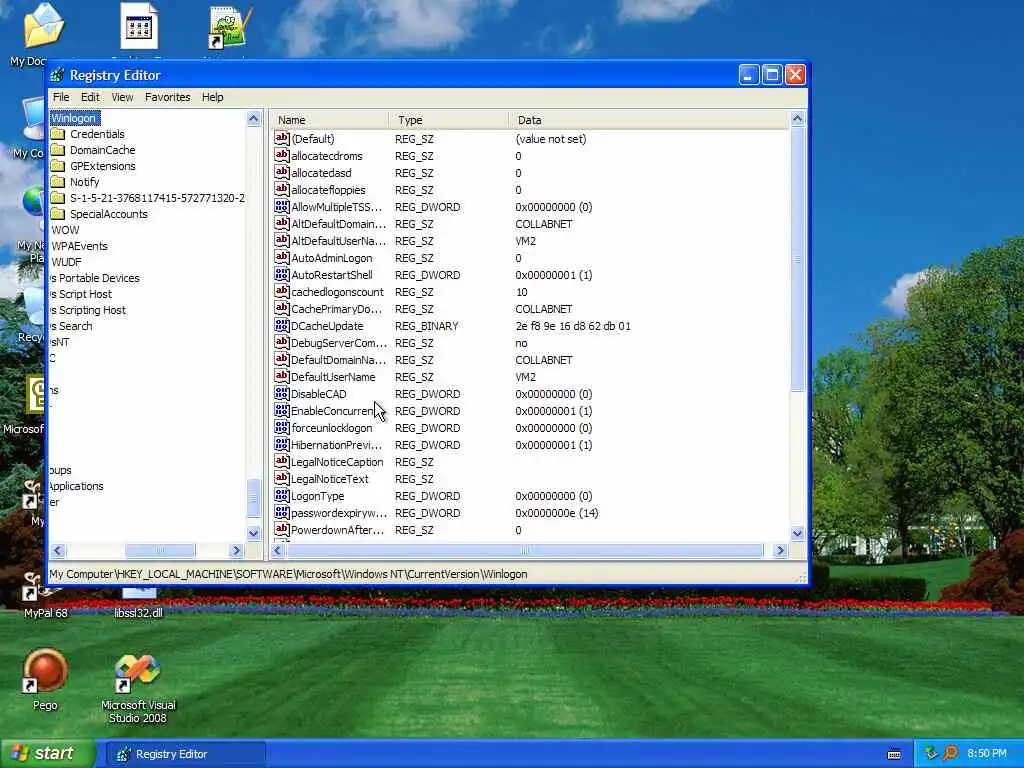Select the PowerdownAfter value name
Image resolution: width=1024 pixels, height=768 pixels.
point(338,530)
